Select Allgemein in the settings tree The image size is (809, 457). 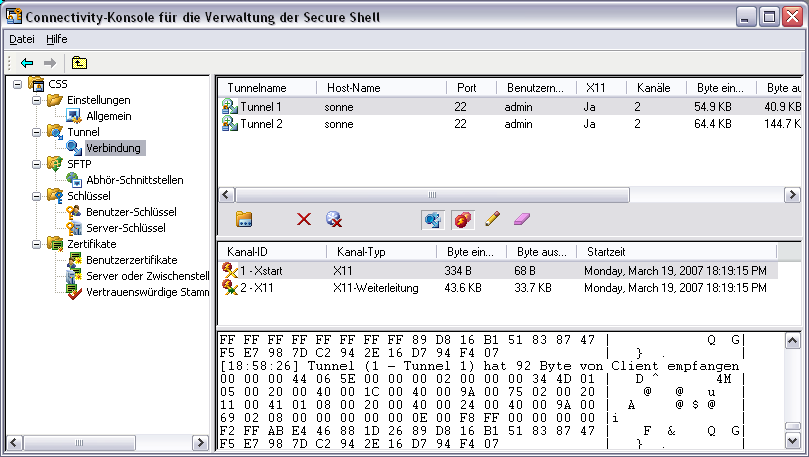[108, 116]
